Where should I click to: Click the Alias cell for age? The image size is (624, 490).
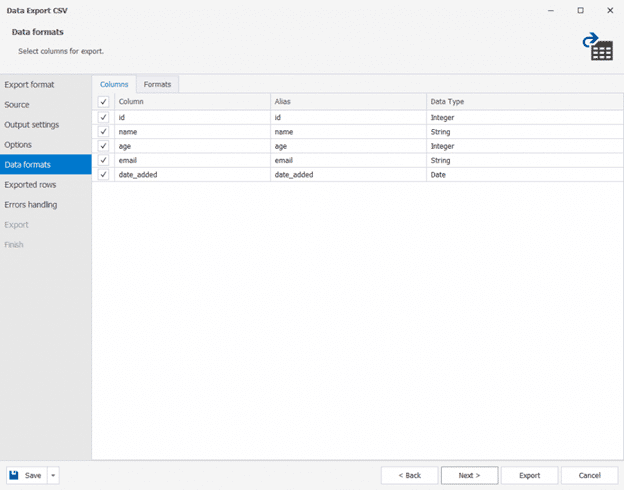point(347,146)
